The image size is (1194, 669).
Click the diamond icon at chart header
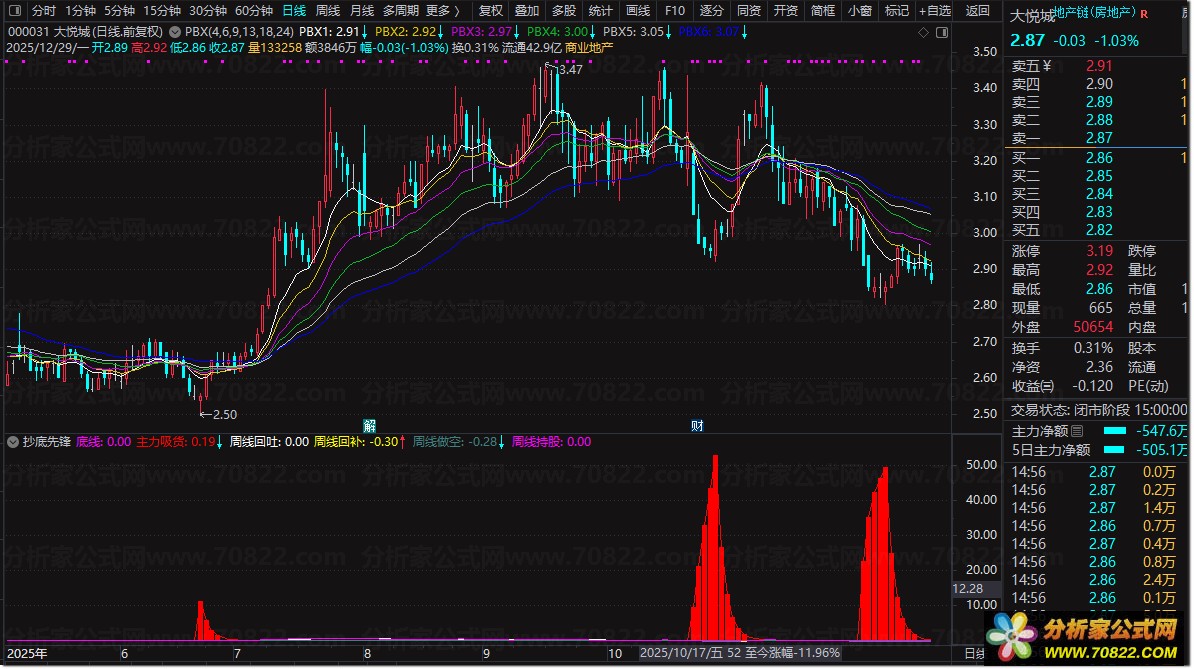[x=924, y=32]
